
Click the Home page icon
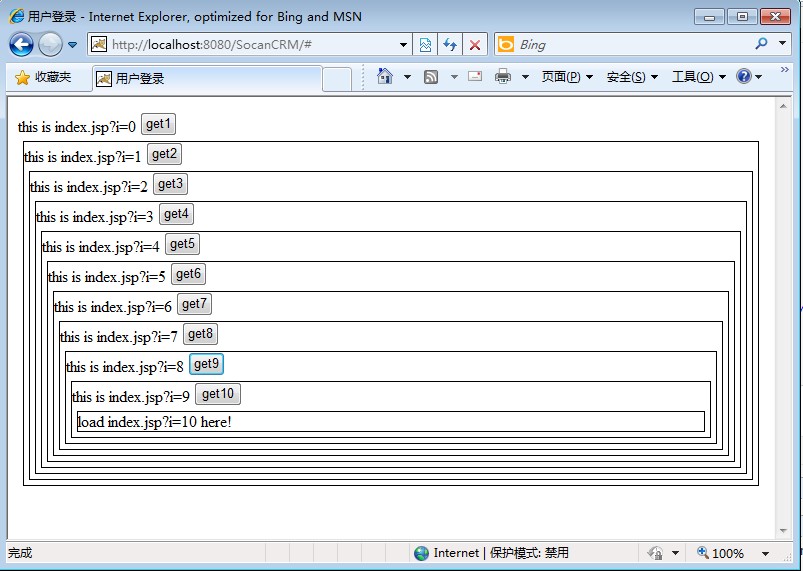pos(385,77)
